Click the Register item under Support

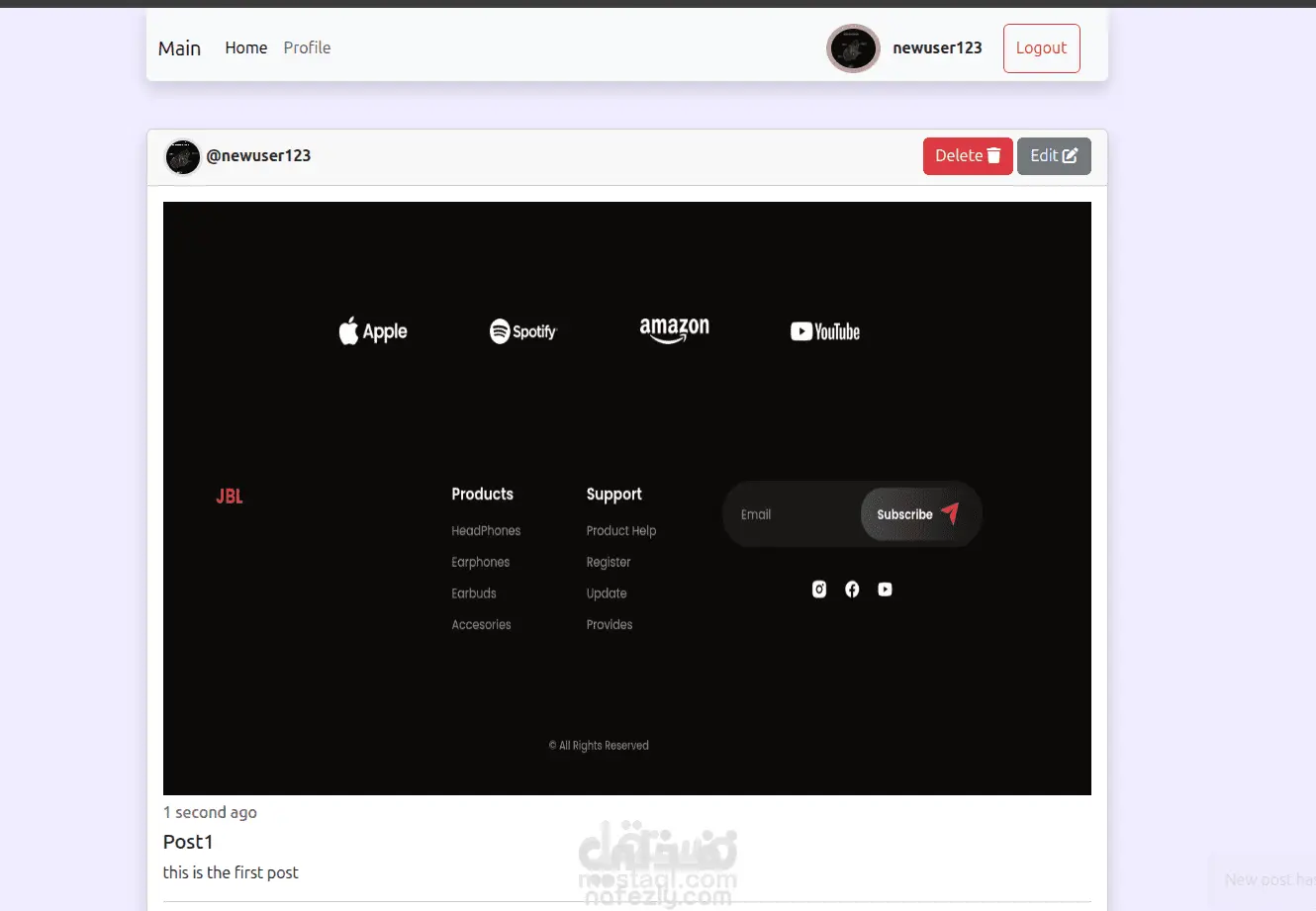[x=609, y=562]
